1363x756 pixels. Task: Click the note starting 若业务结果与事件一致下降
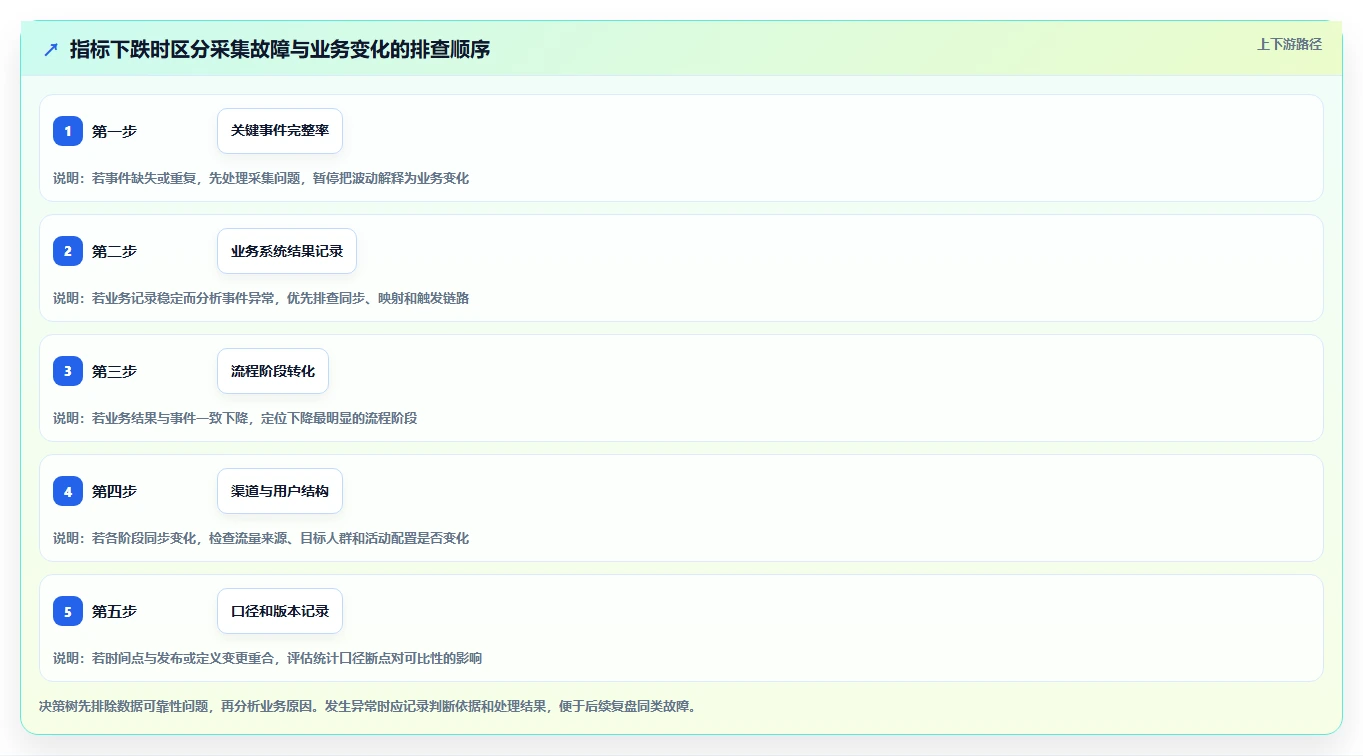coord(235,418)
